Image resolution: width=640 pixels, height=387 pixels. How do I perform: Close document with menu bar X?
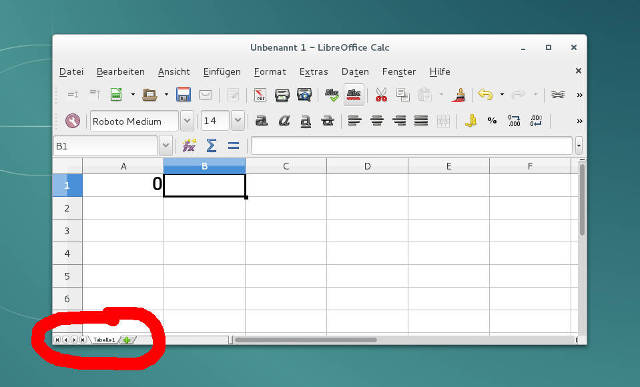point(578,71)
